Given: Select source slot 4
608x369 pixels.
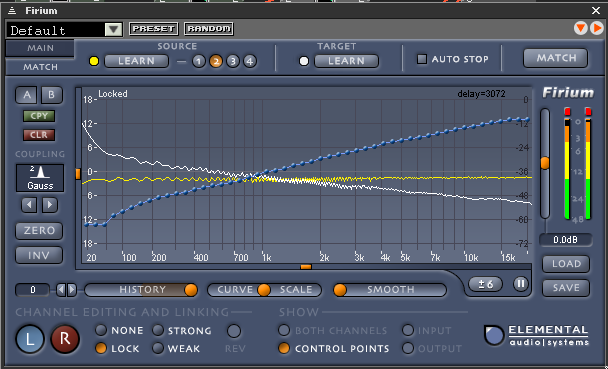Looking at the screenshot, I should [250, 61].
